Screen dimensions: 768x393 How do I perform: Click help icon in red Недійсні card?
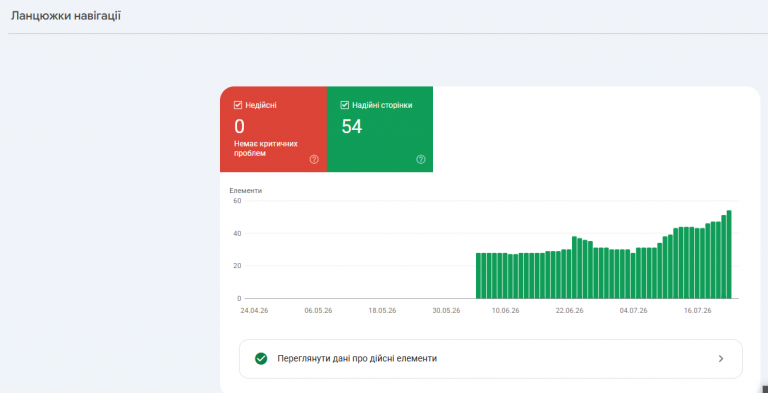314,159
